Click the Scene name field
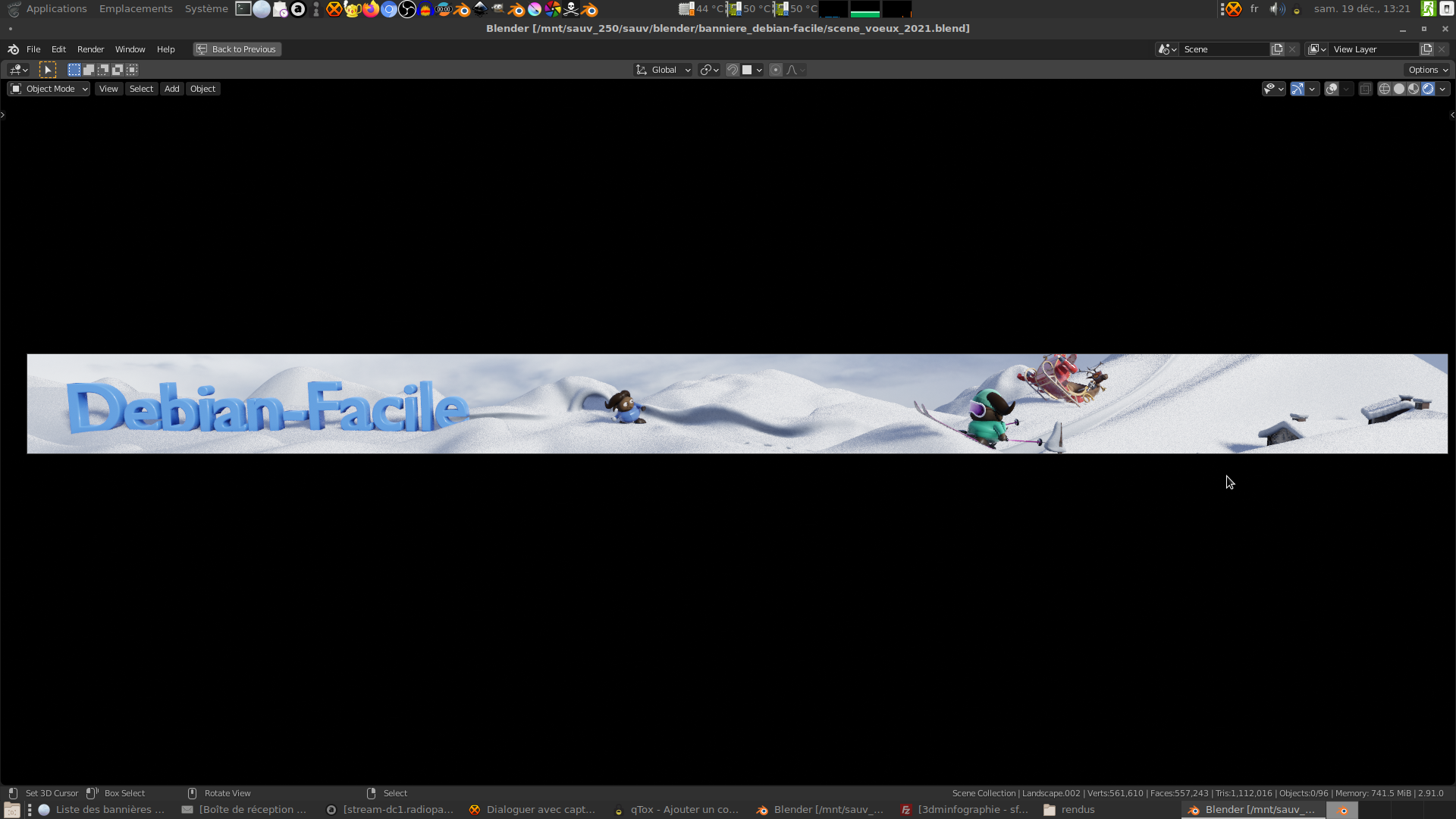 (1225, 49)
